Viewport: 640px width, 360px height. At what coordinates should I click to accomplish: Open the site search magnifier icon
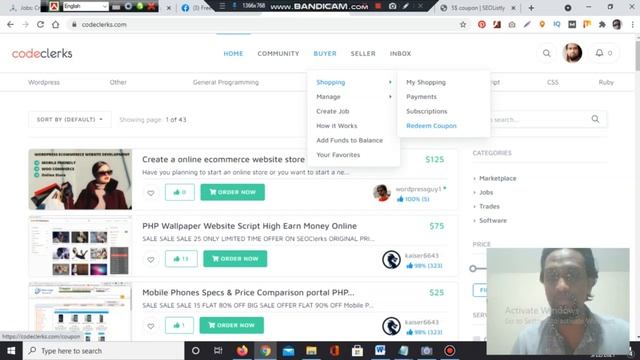(x=547, y=53)
